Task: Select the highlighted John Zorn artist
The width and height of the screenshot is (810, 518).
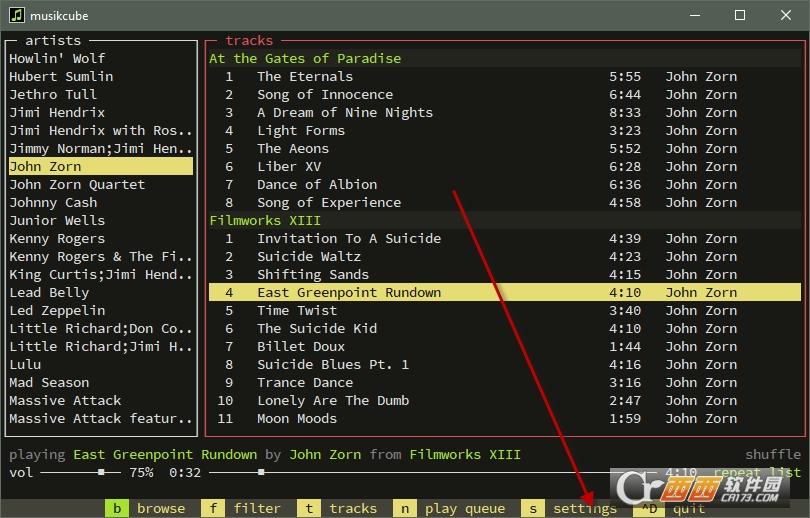Action: [x=101, y=166]
